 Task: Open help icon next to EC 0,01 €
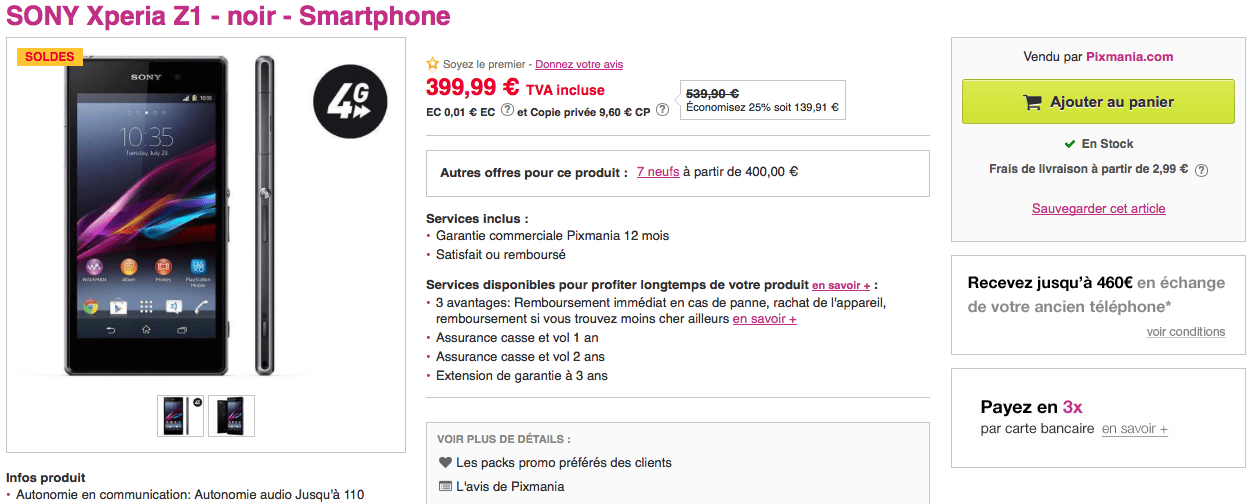(x=507, y=110)
